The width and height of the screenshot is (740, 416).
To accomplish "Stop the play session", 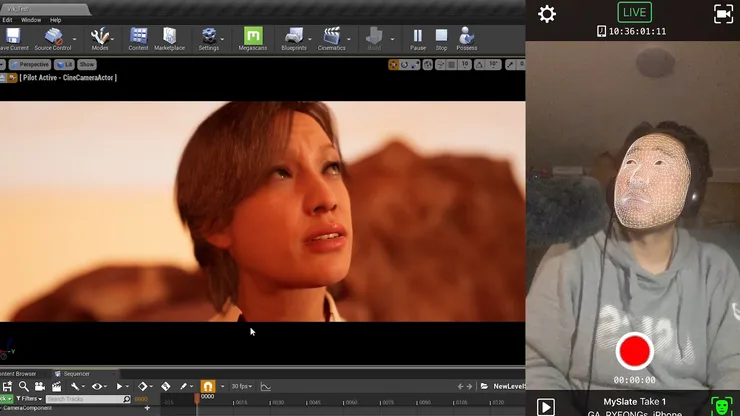I will click(441, 39).
